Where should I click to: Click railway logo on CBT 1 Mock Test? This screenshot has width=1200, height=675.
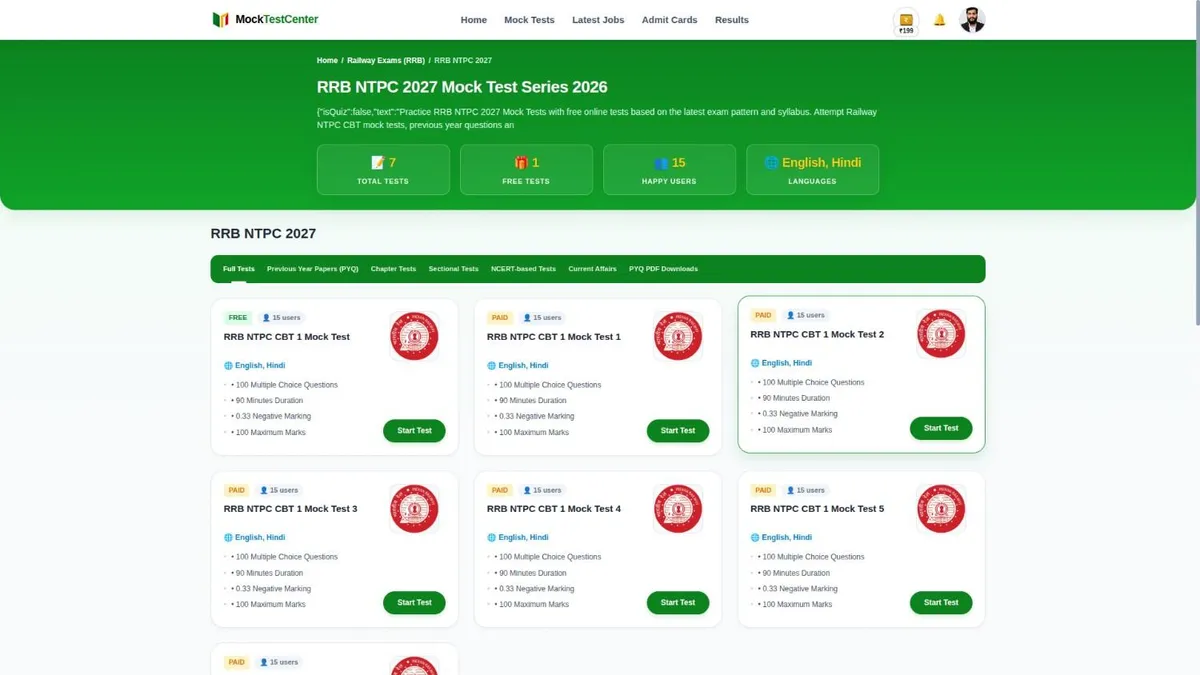(414, 336)
